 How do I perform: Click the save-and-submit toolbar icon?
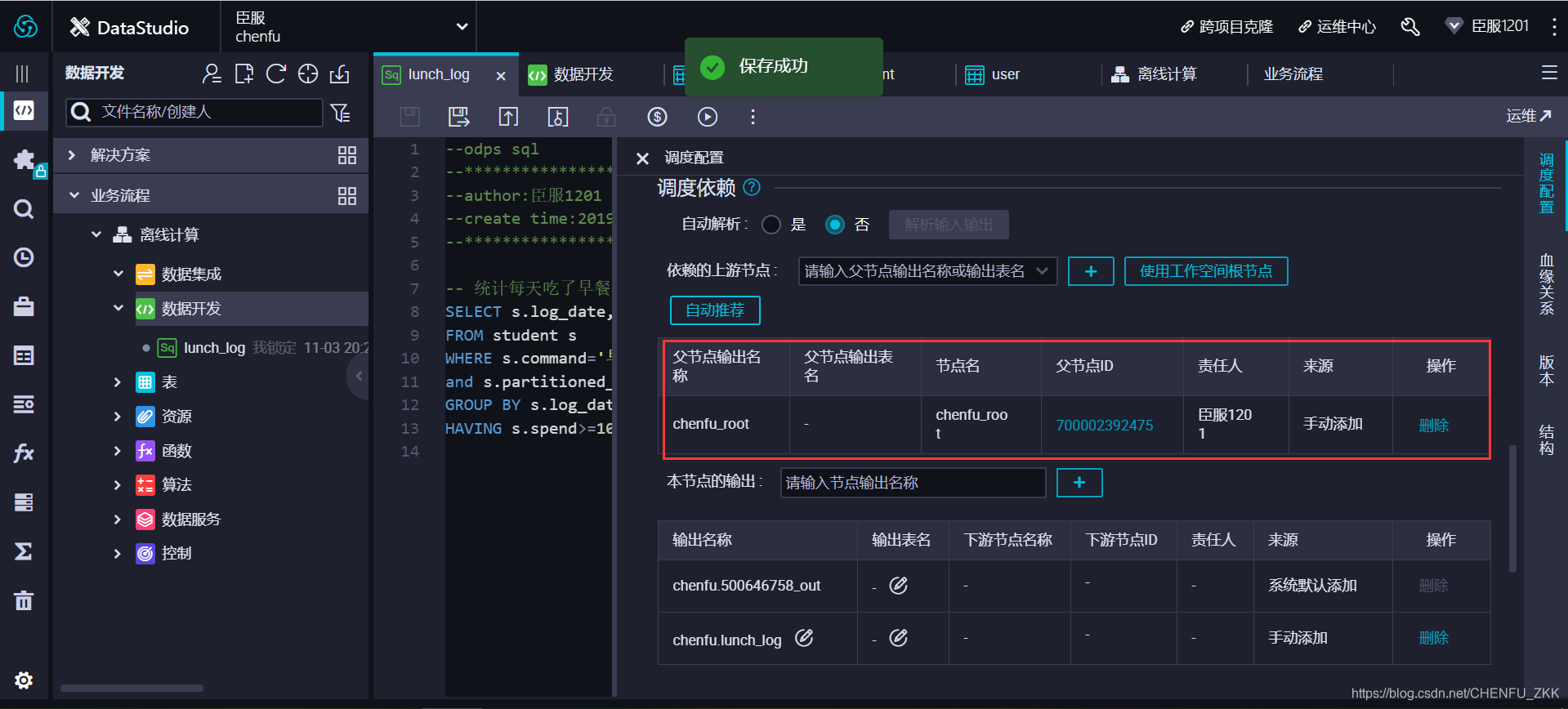tap(459, 117)
